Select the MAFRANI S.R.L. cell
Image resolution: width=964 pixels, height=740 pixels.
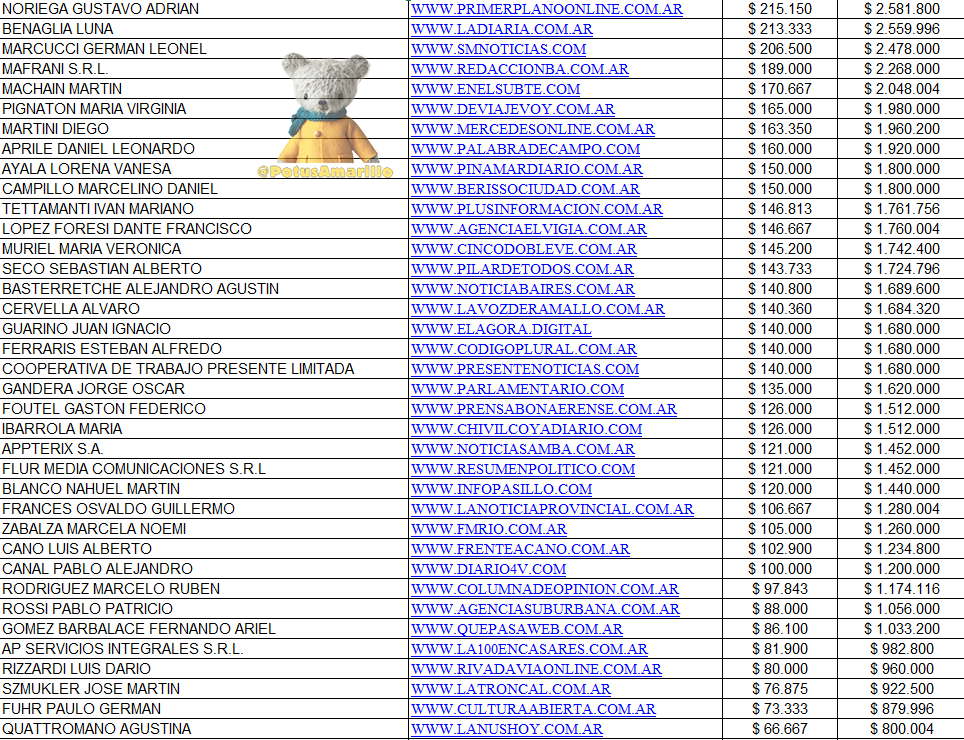click(204, 69)
